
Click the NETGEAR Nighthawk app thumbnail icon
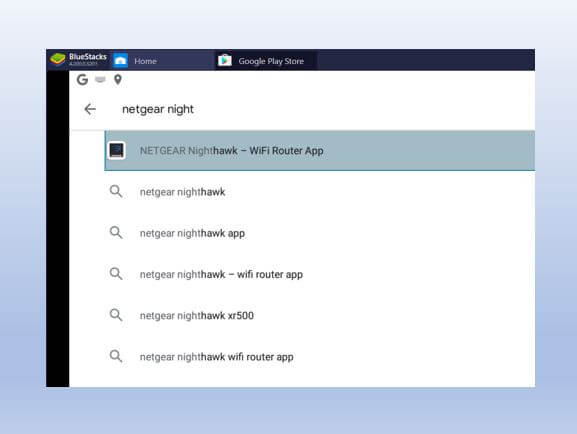click(117, 151)
